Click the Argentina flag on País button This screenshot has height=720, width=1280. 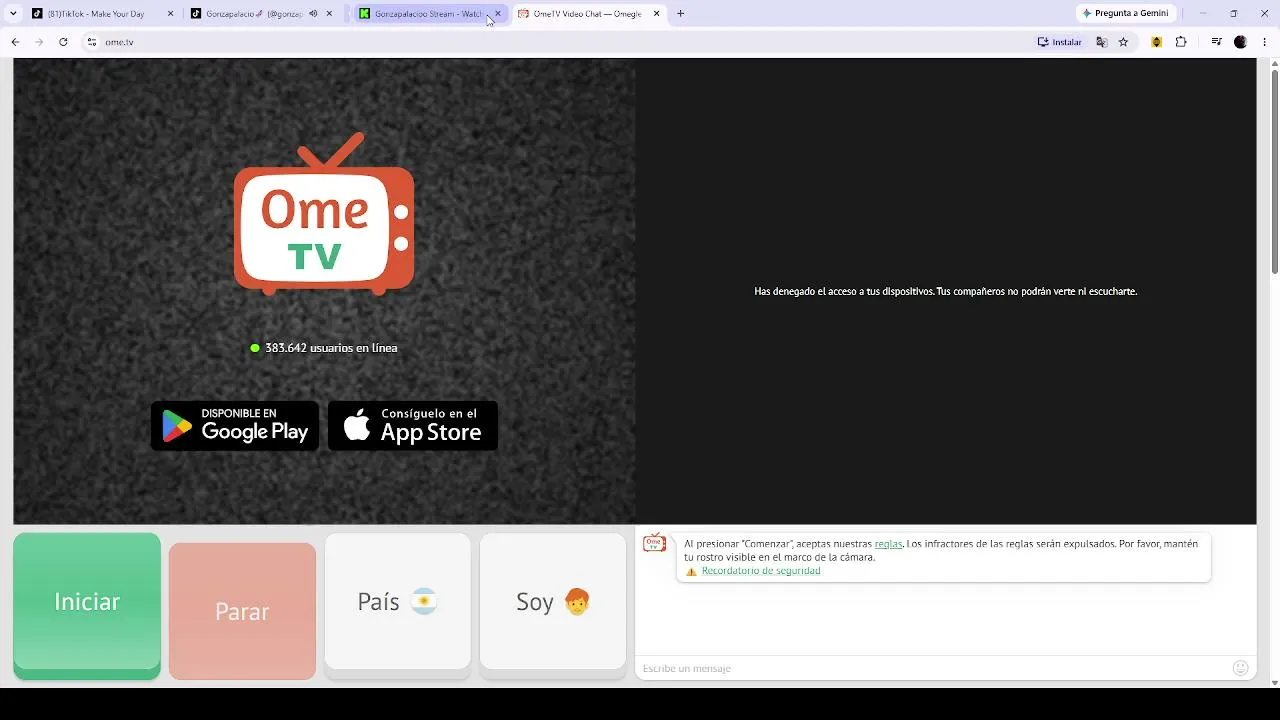[x=424, y=601]
